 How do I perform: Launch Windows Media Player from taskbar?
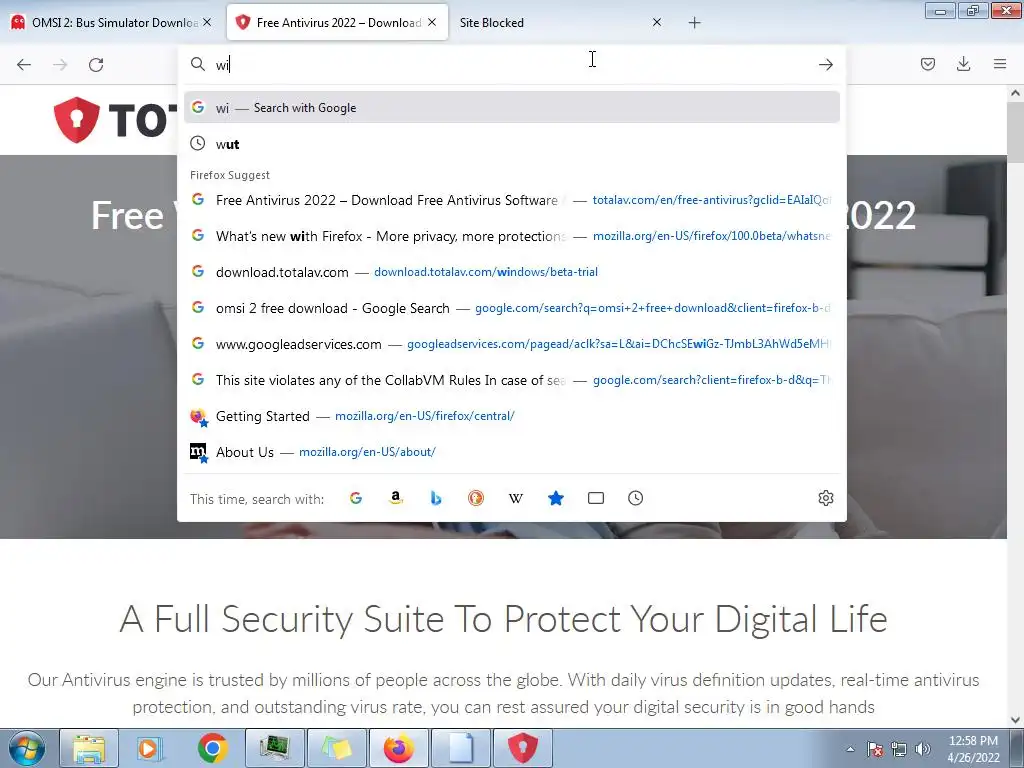pos(151,748)
